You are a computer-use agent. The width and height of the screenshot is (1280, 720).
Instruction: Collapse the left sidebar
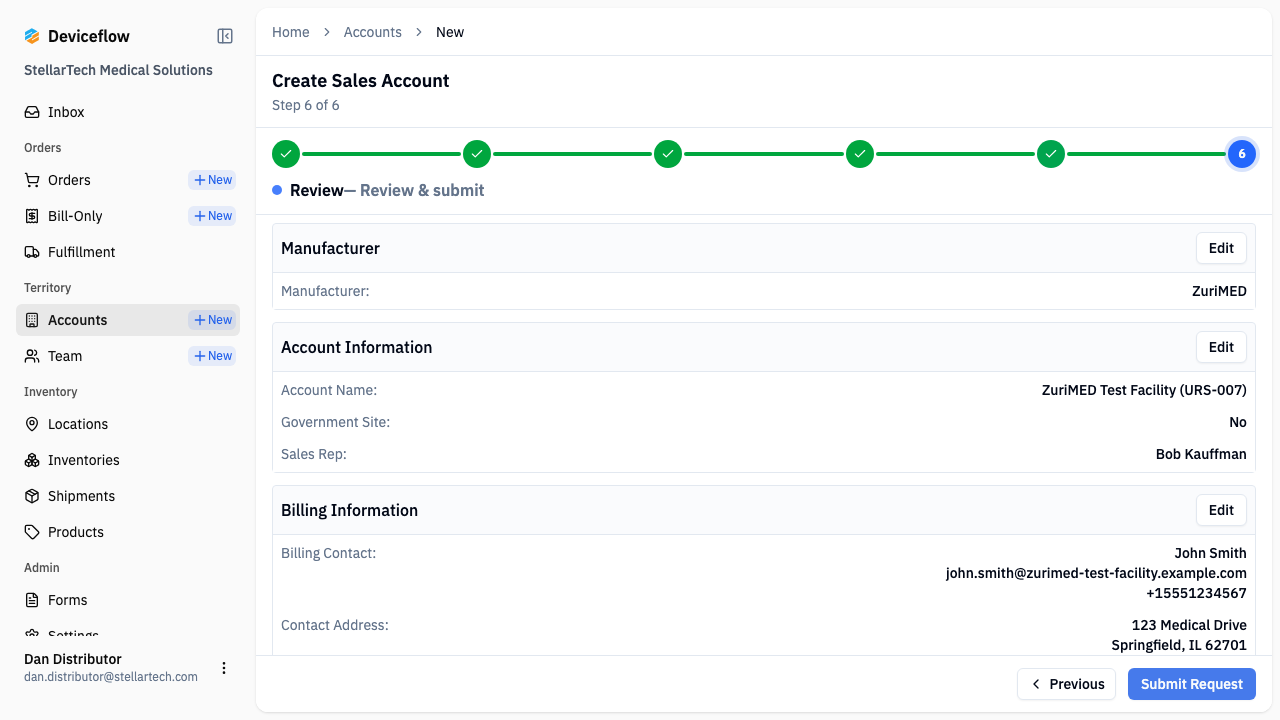pyautogui.click(x=224, y=35)
